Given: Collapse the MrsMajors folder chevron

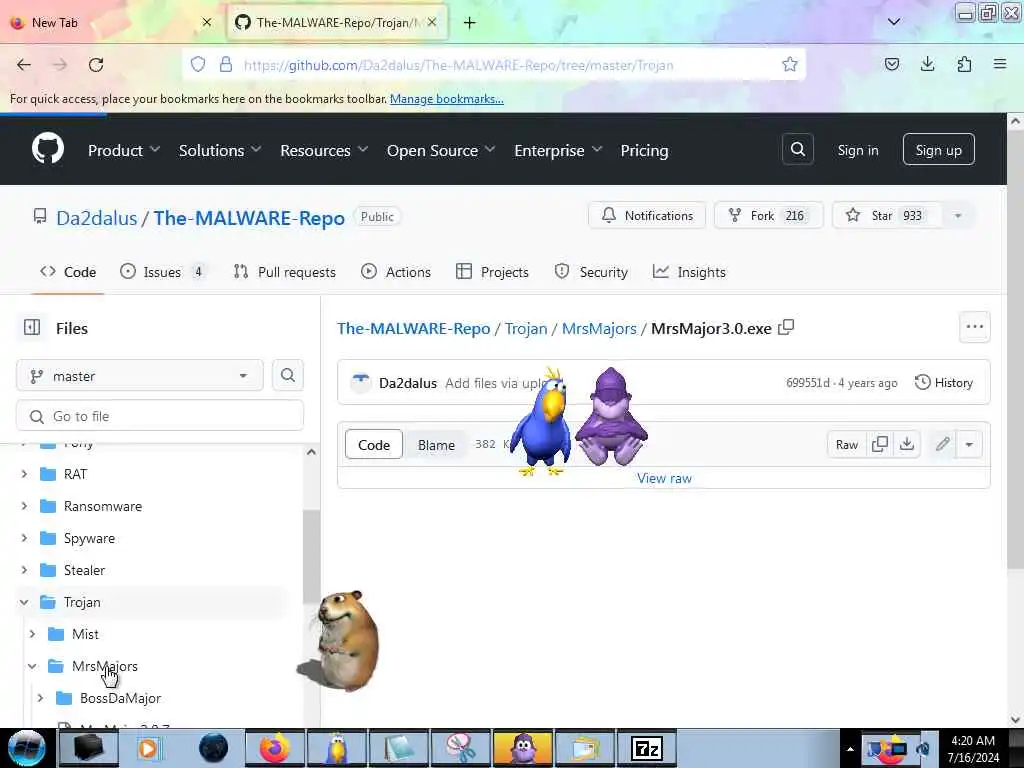Looking at the screenshot, I should 32,665.
